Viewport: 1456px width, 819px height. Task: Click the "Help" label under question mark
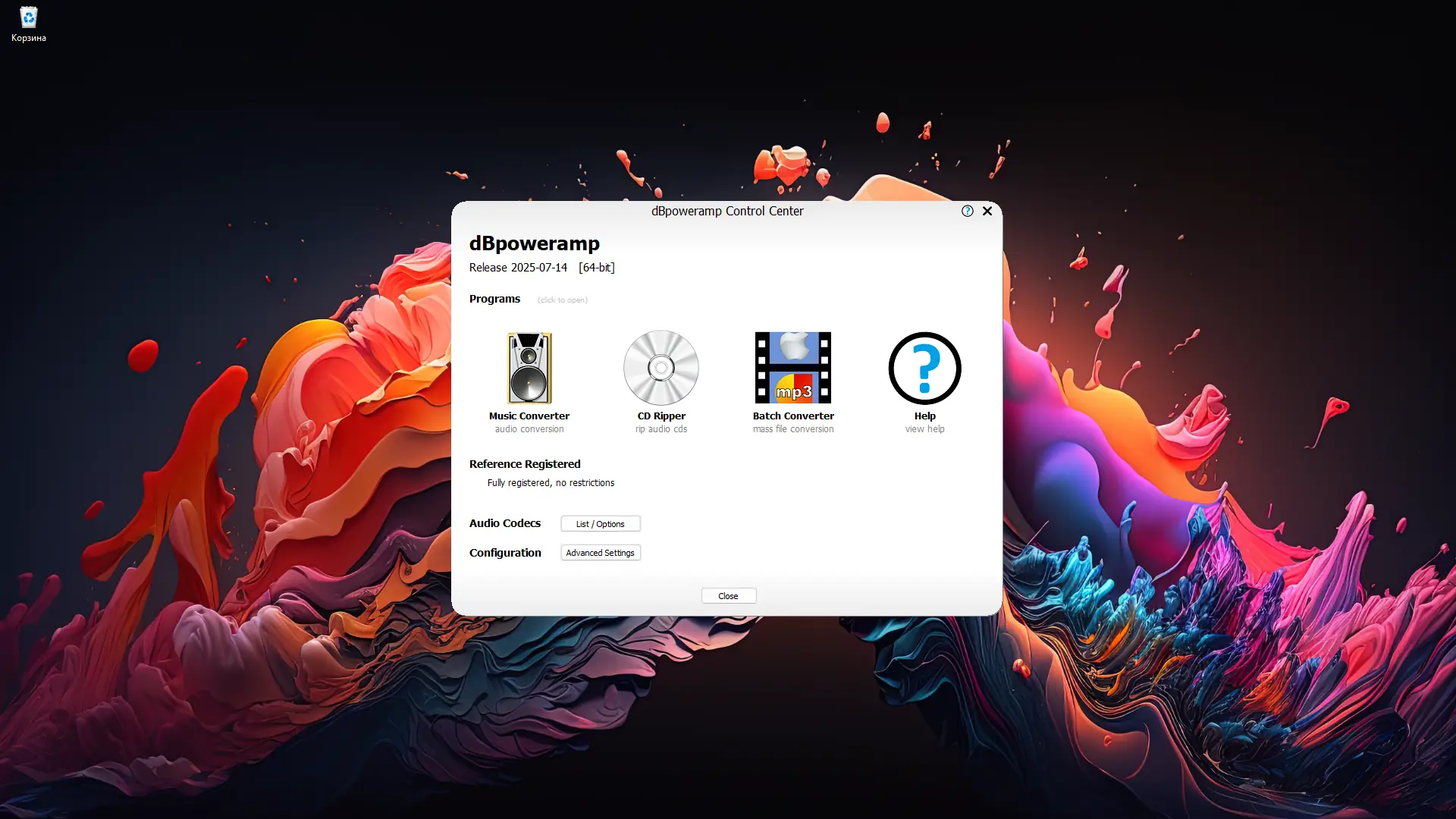[924, 416]
